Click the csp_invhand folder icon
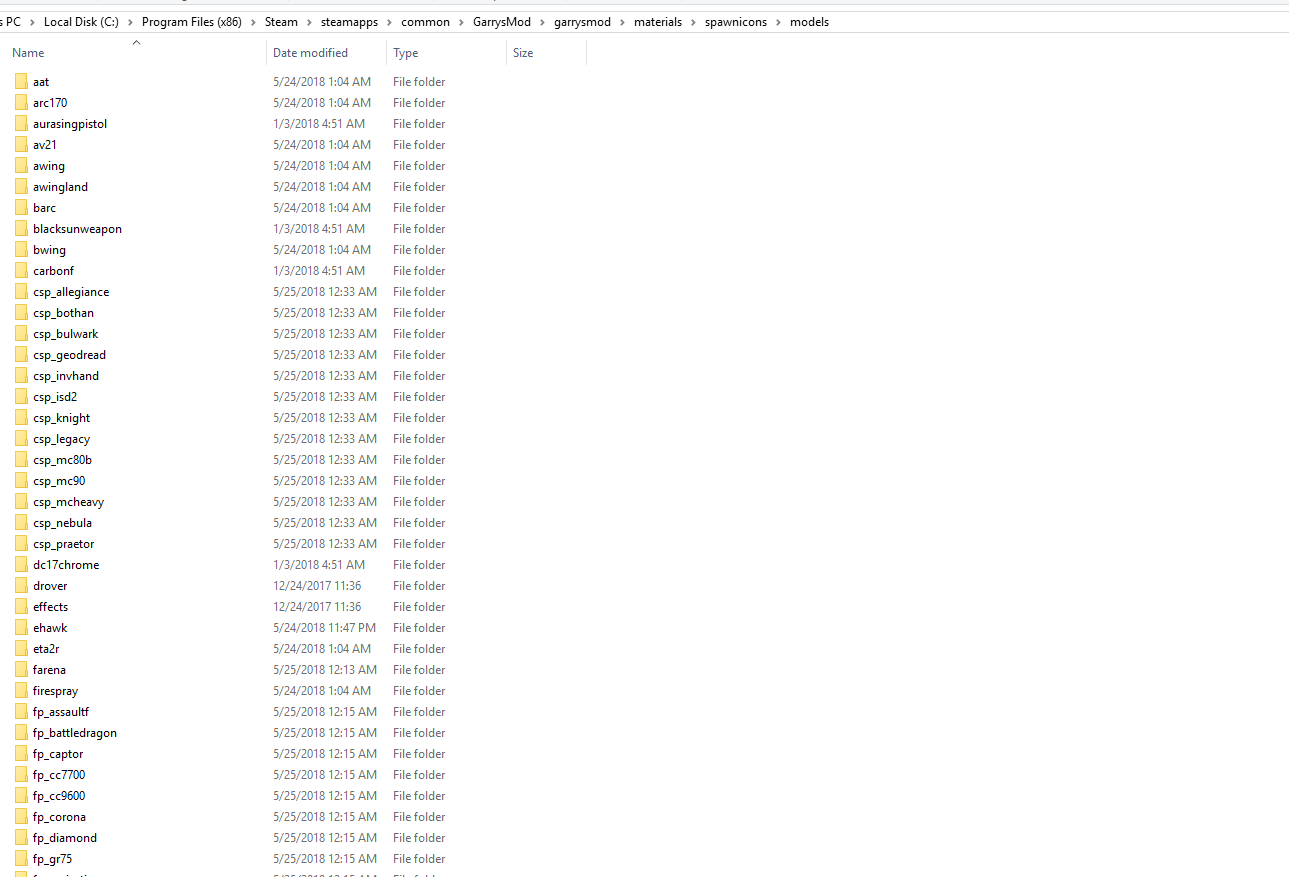Screen dimensions: 1289x877 pyautogui.click(x=22, y=376)
